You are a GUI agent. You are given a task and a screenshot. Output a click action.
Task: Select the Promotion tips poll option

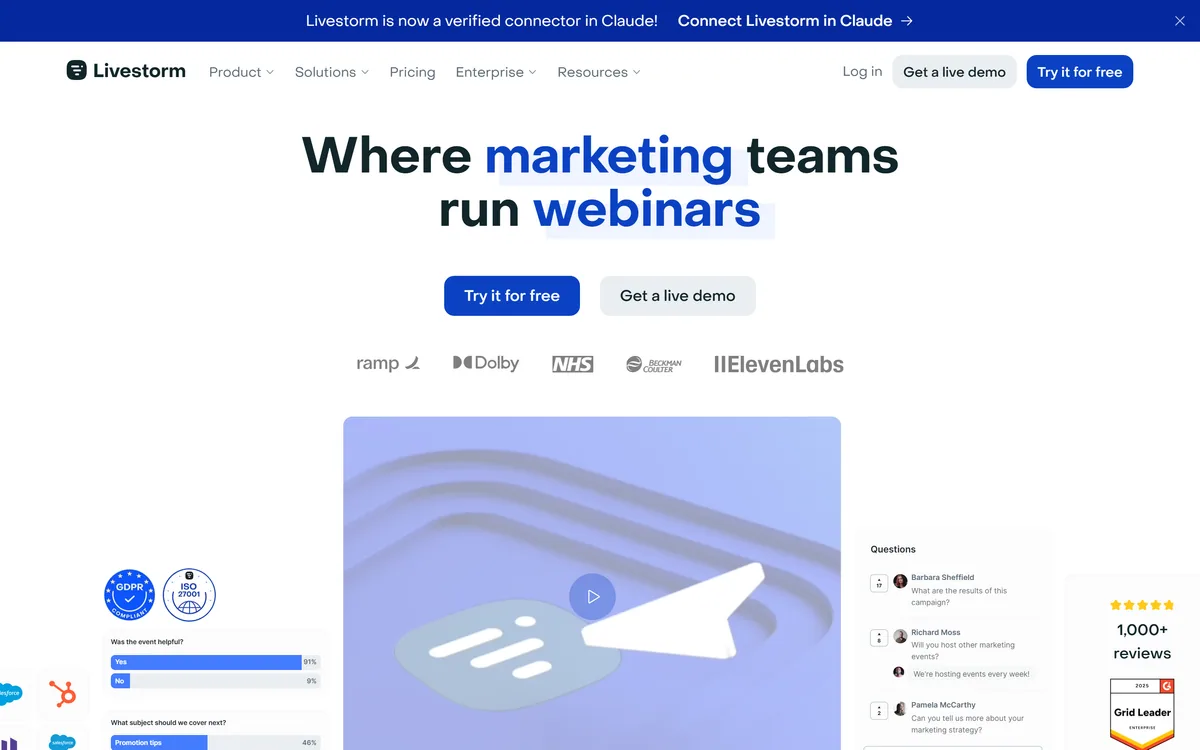point(215,743)
